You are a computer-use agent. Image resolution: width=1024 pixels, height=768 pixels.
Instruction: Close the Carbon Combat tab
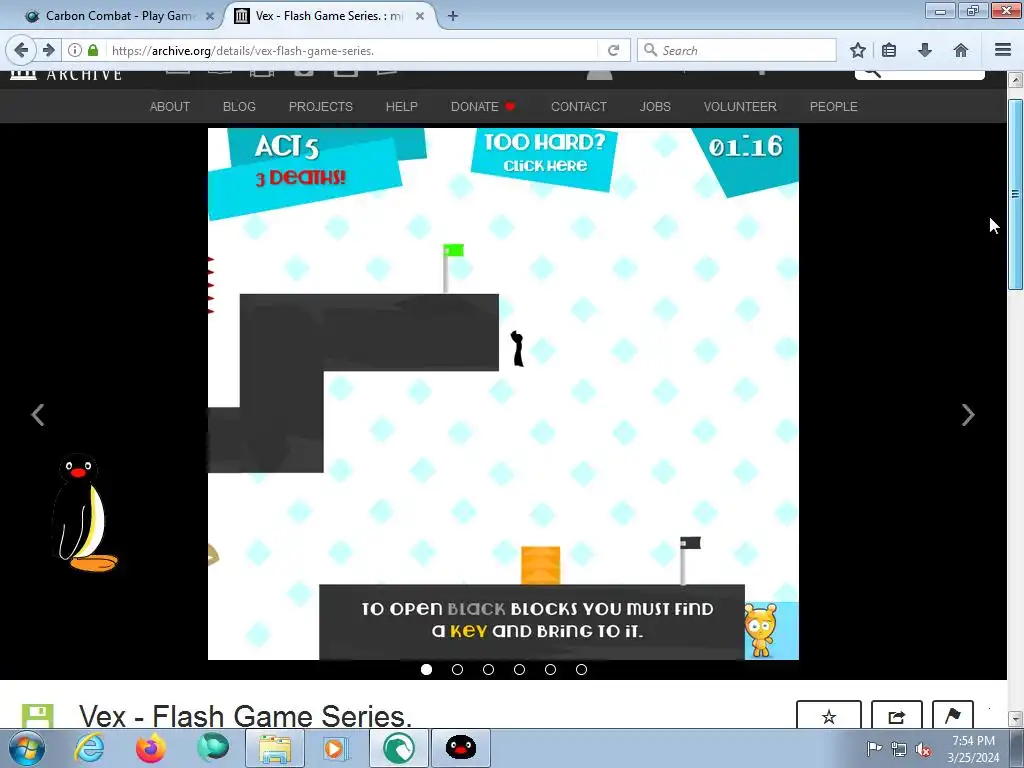coord(210,16)
